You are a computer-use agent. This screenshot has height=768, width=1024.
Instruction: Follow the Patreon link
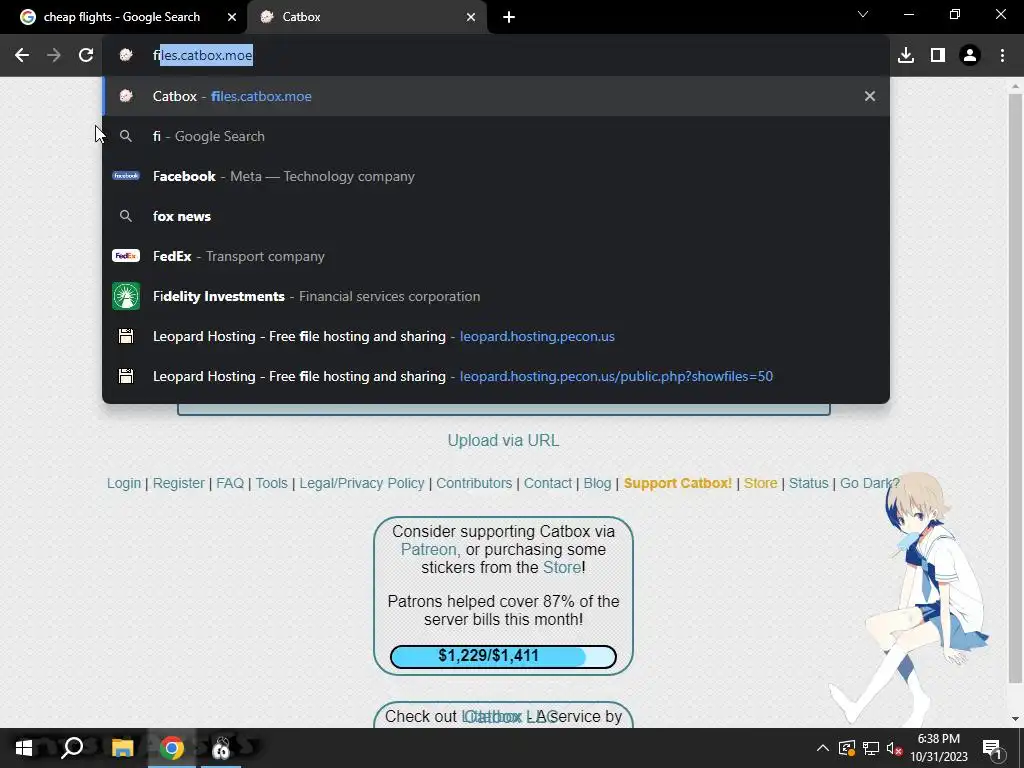click(428, 549)
